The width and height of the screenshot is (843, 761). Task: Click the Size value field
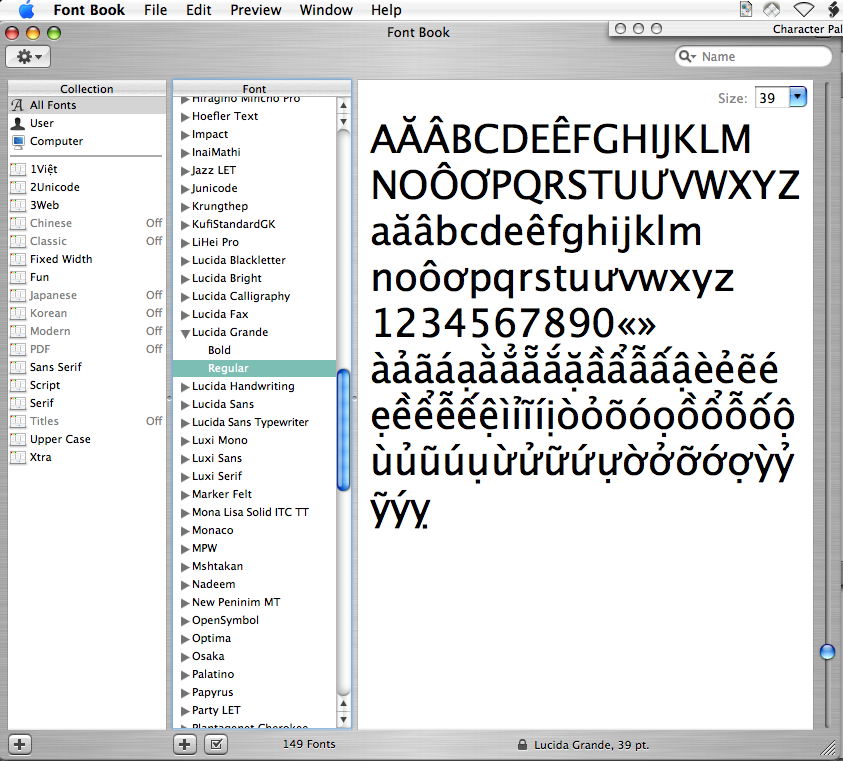pyautogui.click(x=773, y=98)
